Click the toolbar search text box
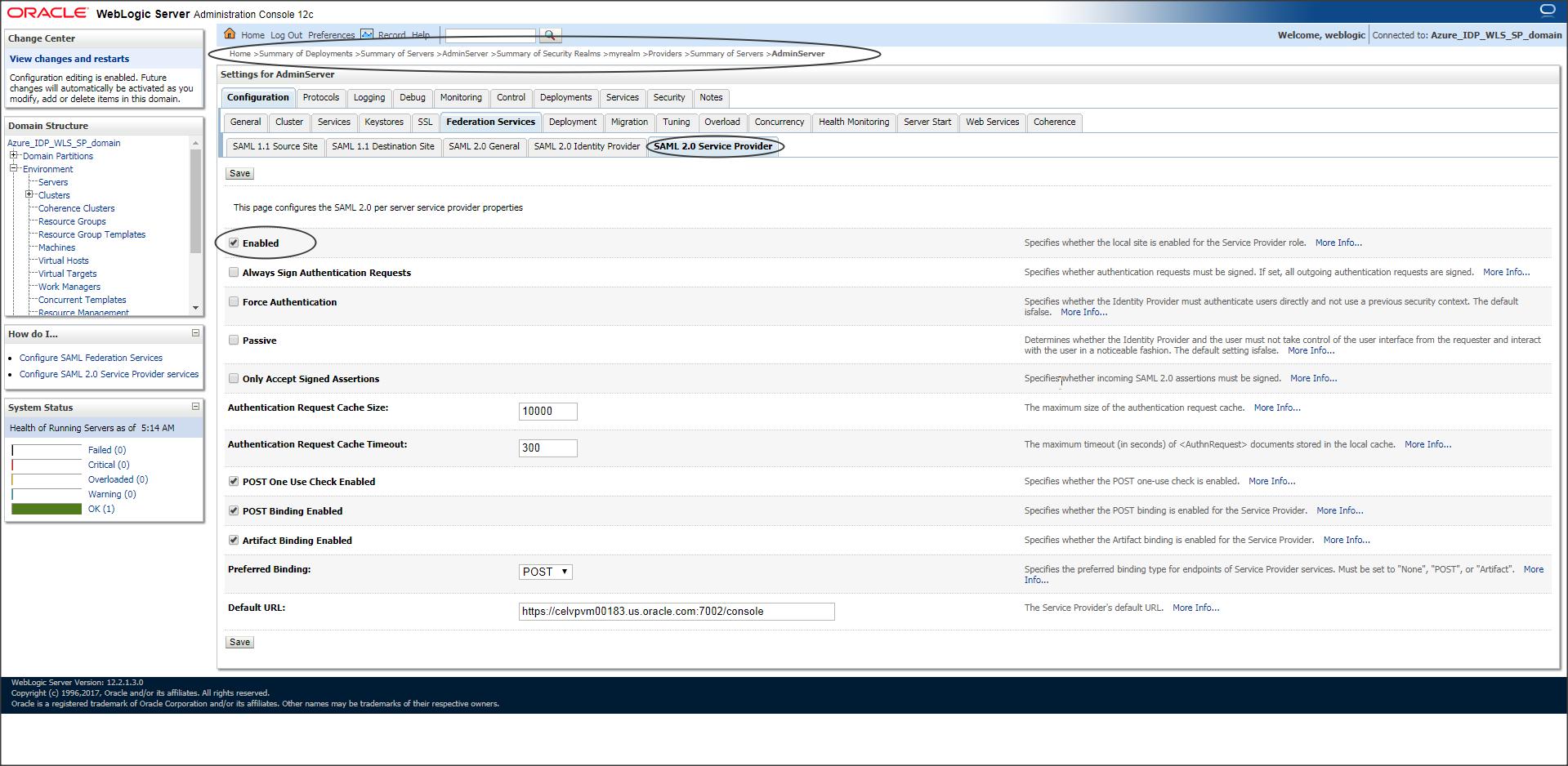The image size is (1568, 766). [x=490, y=35]
